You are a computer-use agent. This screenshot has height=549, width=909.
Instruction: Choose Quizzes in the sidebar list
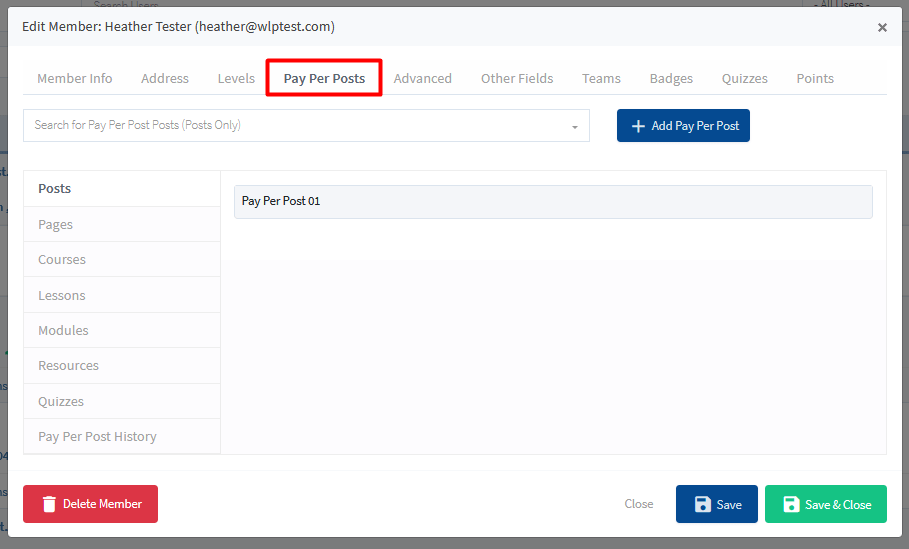[122, 401]
